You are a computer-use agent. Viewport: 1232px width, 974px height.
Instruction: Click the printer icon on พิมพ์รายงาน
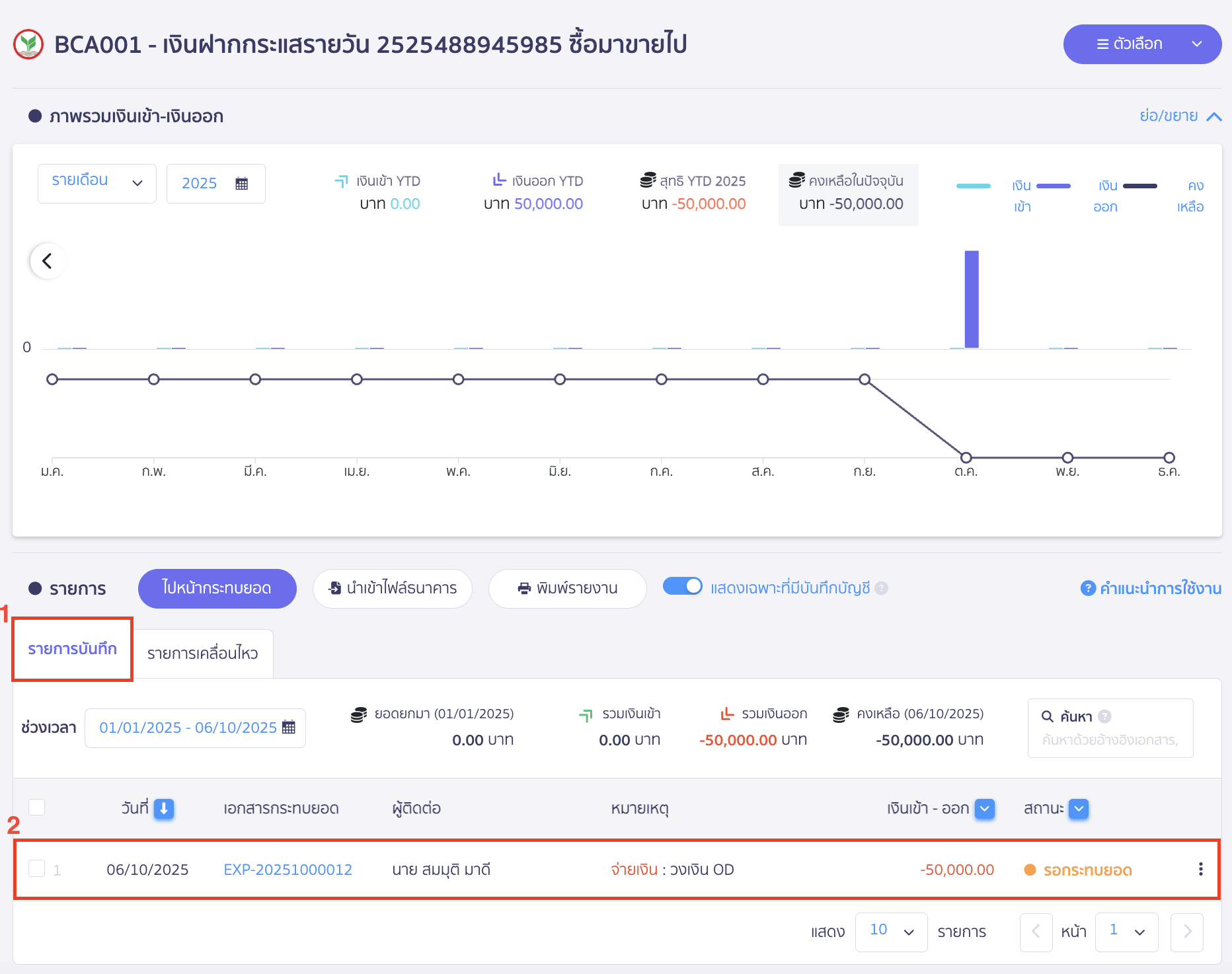coord(524,588)
